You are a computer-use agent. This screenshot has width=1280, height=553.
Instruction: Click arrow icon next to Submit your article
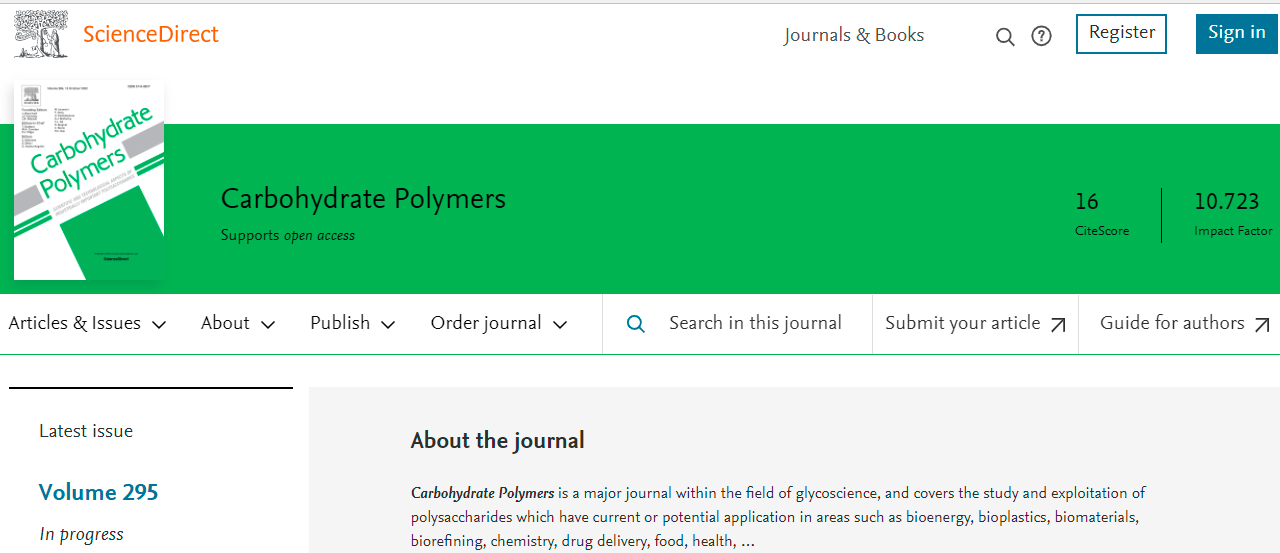[1059, 324]
